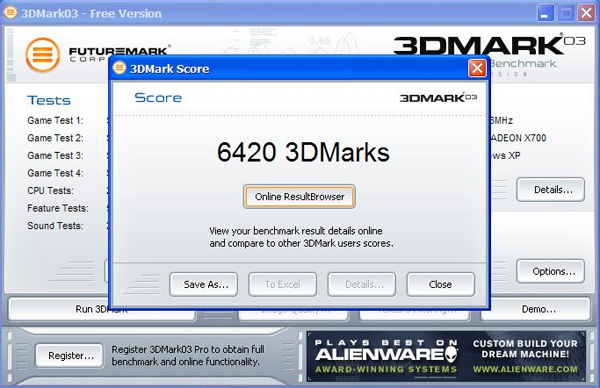Click the 3DMark03 title bar app icon

pyautogui.click(x=10, y=13)
